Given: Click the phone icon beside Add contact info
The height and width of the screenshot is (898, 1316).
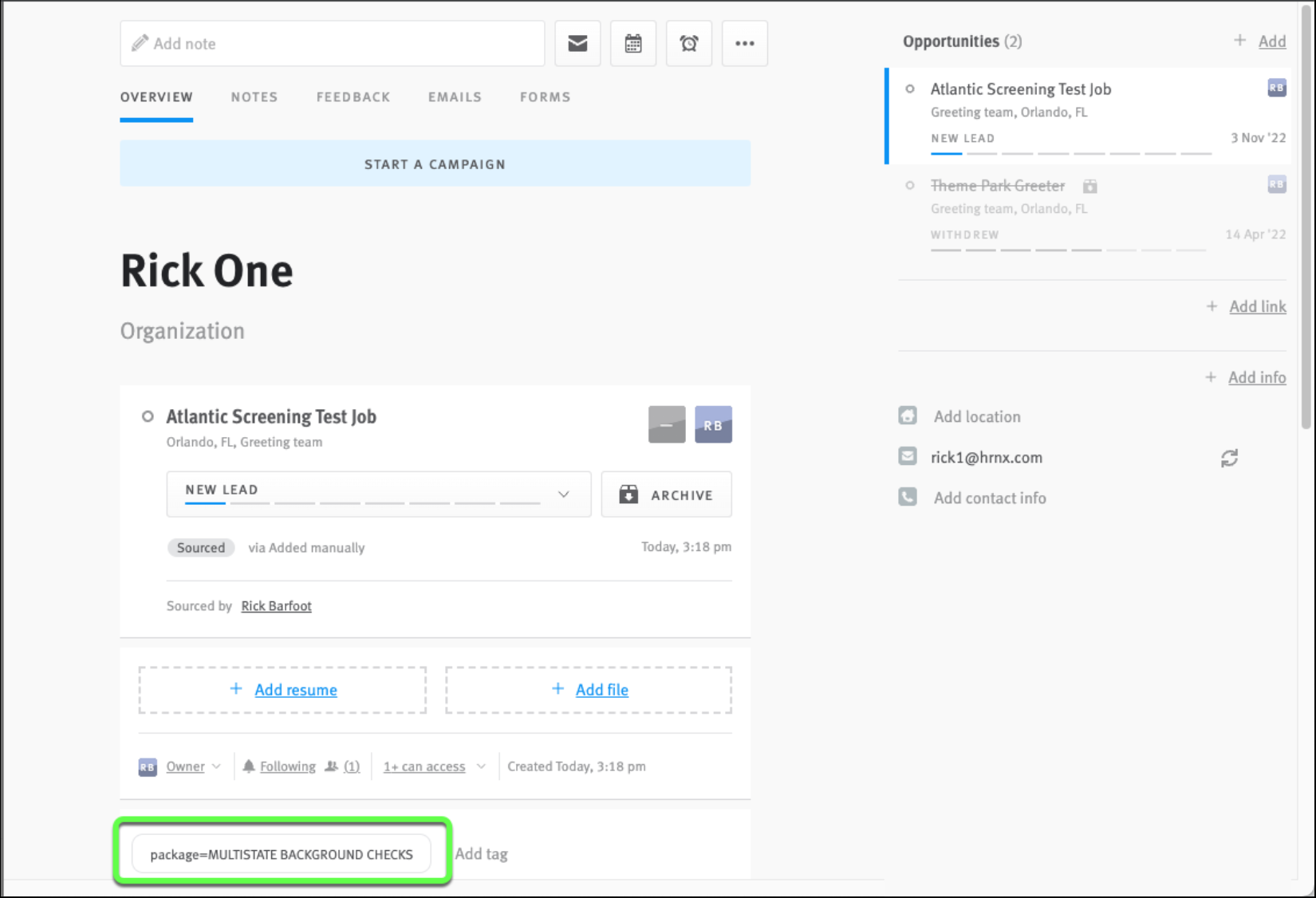Looking at the screenshot, I should pyautogui.click(x=908, y=497).
